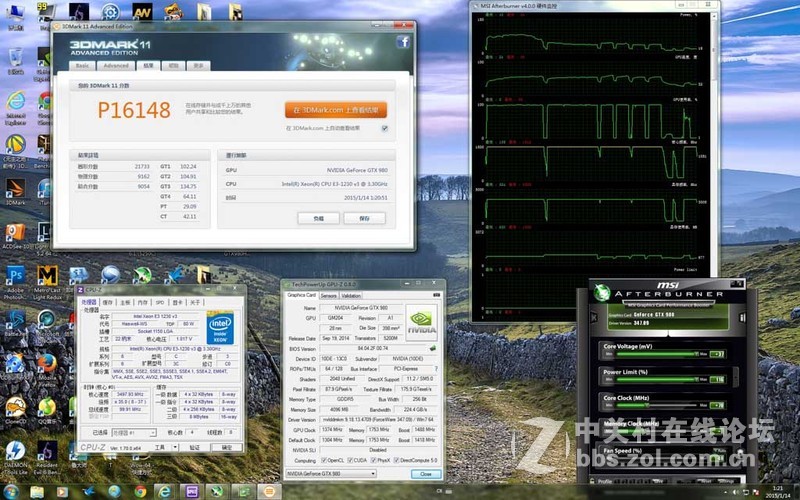The image size is (800, 500).
Task: Click the Afterburner round logo emblem
Action: 602,292
